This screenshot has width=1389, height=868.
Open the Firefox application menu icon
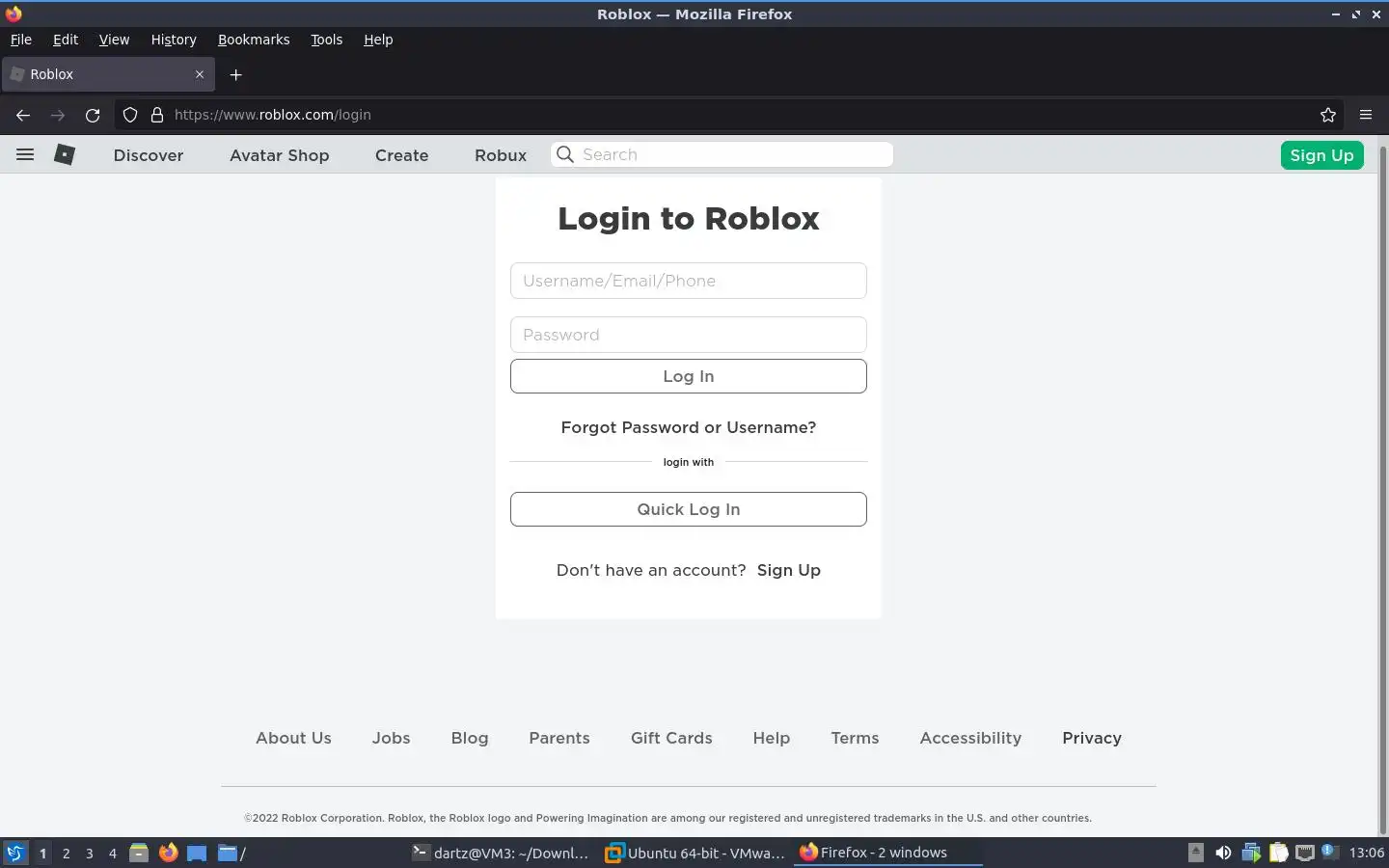point(1366,115)
